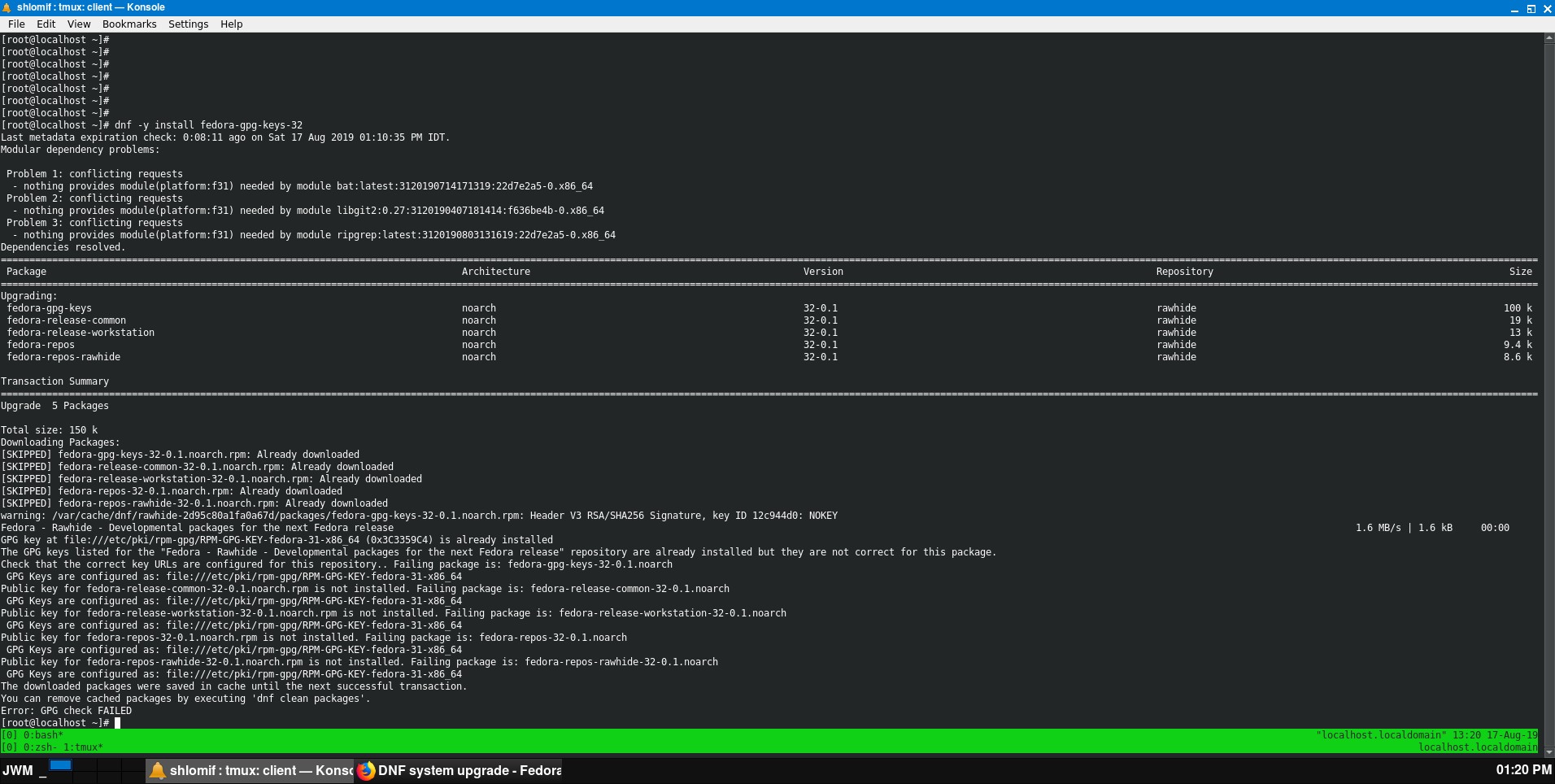The width and height of the screenshot is (1555, 784).
Task: Minimize the Konsole window
Action: click(x=1514, y=8)
